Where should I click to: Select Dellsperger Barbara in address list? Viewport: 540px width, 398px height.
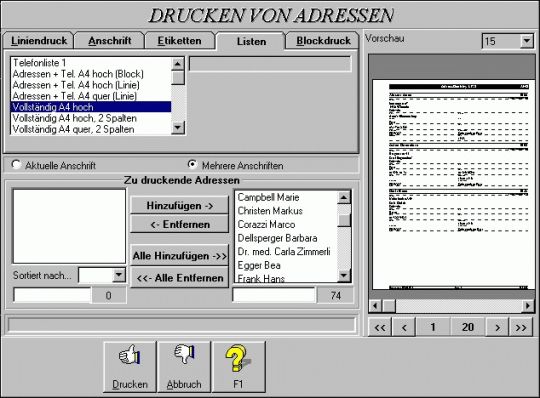coord(286,238)
